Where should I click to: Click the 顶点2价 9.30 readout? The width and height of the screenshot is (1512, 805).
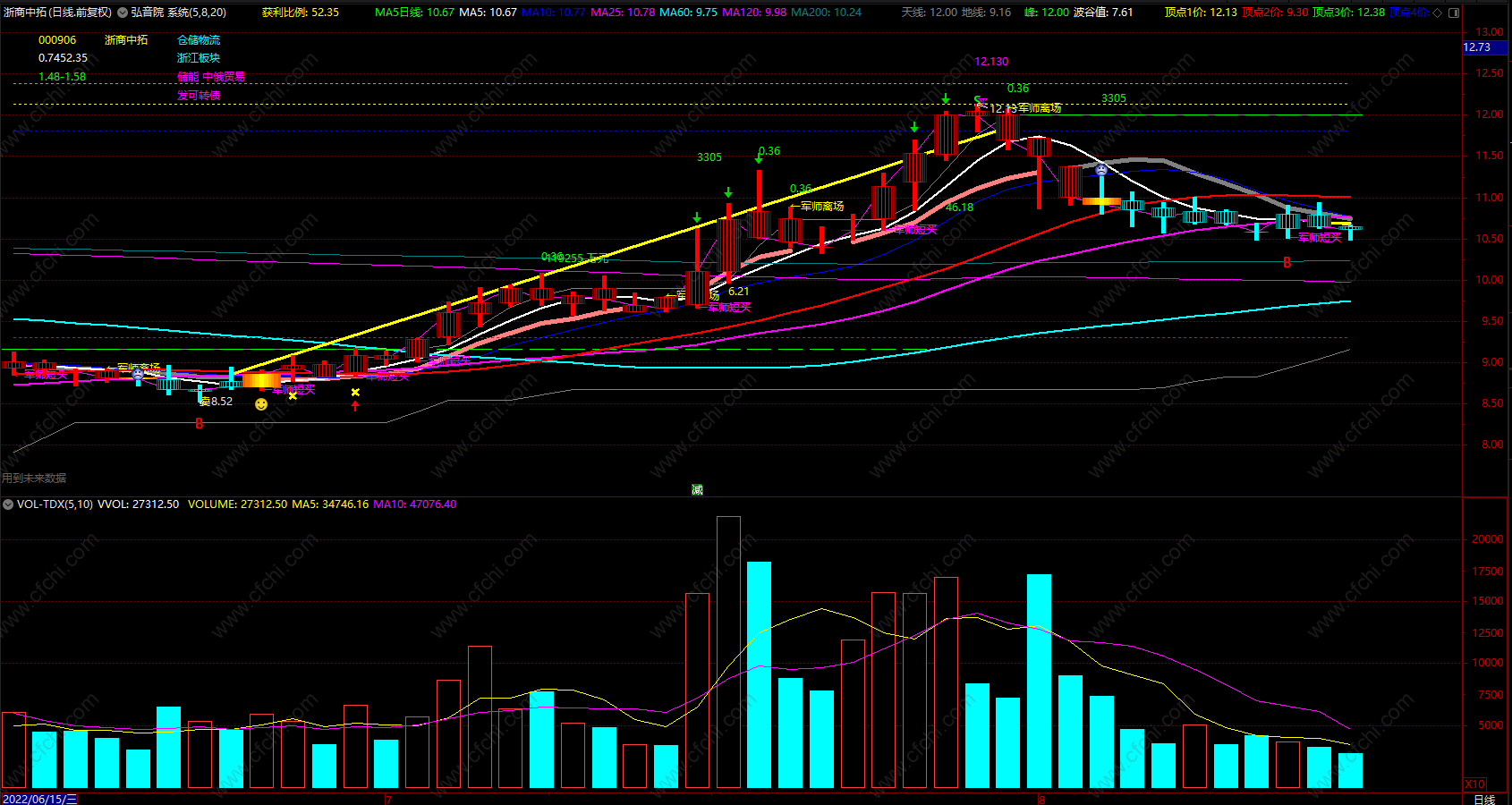point(1275,13)
